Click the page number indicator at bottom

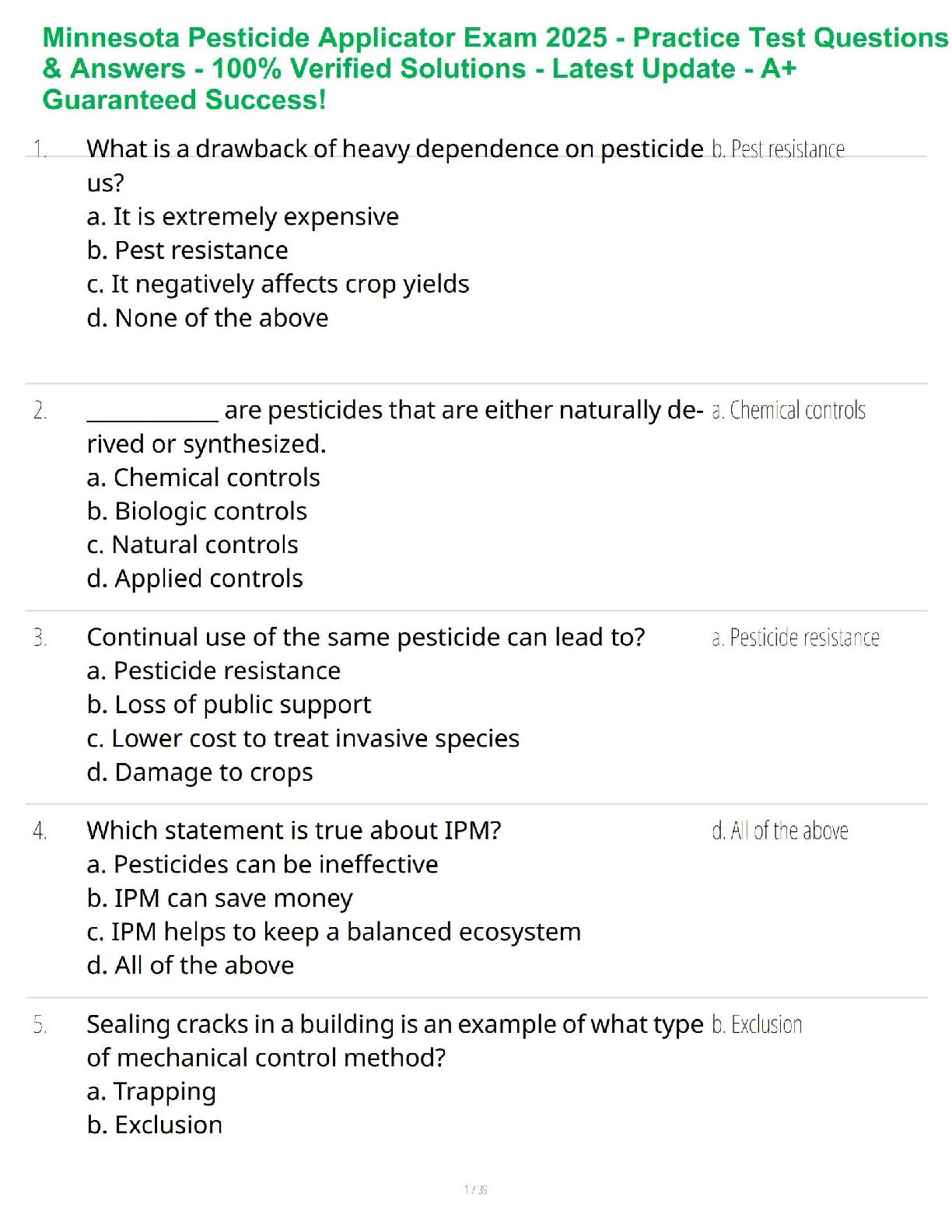tap(475, 1189)
